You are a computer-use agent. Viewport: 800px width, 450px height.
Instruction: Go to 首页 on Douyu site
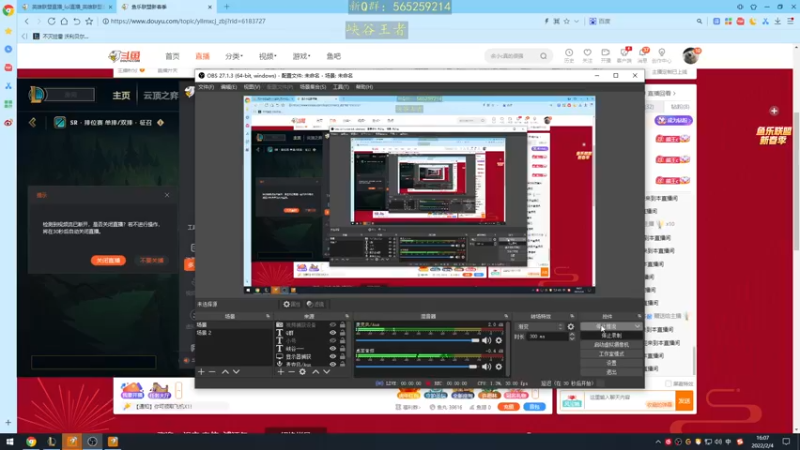tap(172, 56)
